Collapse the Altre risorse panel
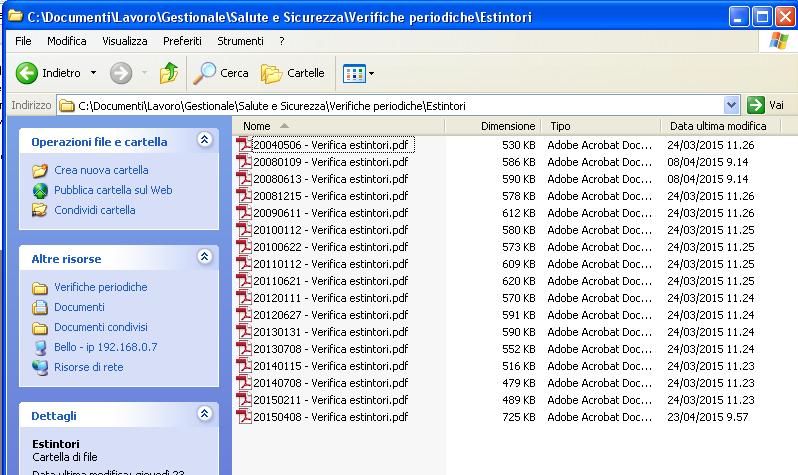This screenshot has width=798, height=475. point(205,258)
